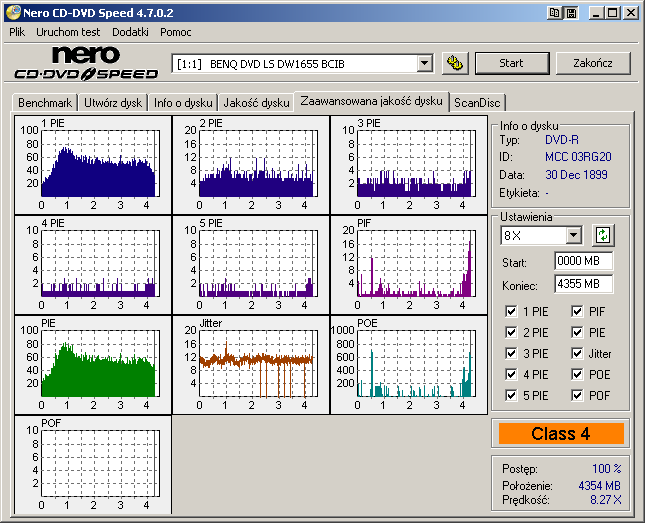Click the purple PIF graph

tap(409, 265)
